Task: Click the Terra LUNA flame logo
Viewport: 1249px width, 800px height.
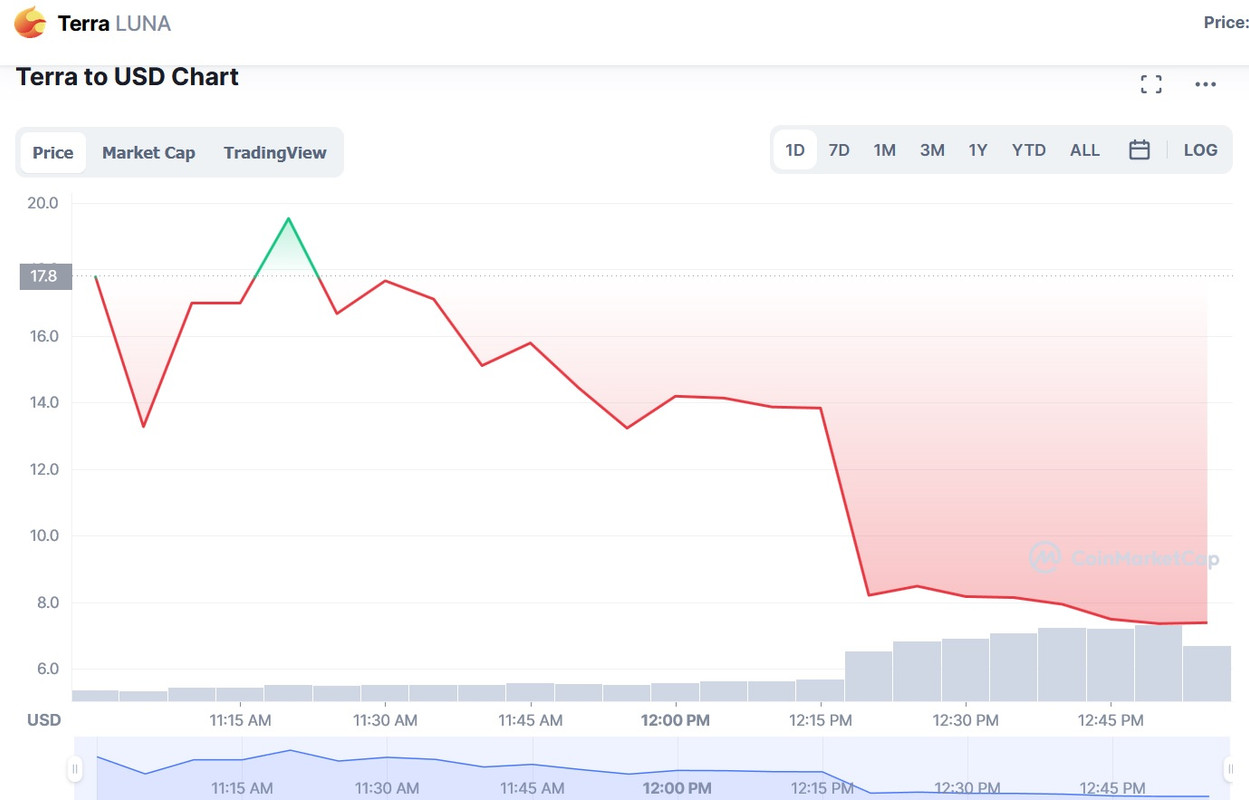Action: tap(30, 22)
